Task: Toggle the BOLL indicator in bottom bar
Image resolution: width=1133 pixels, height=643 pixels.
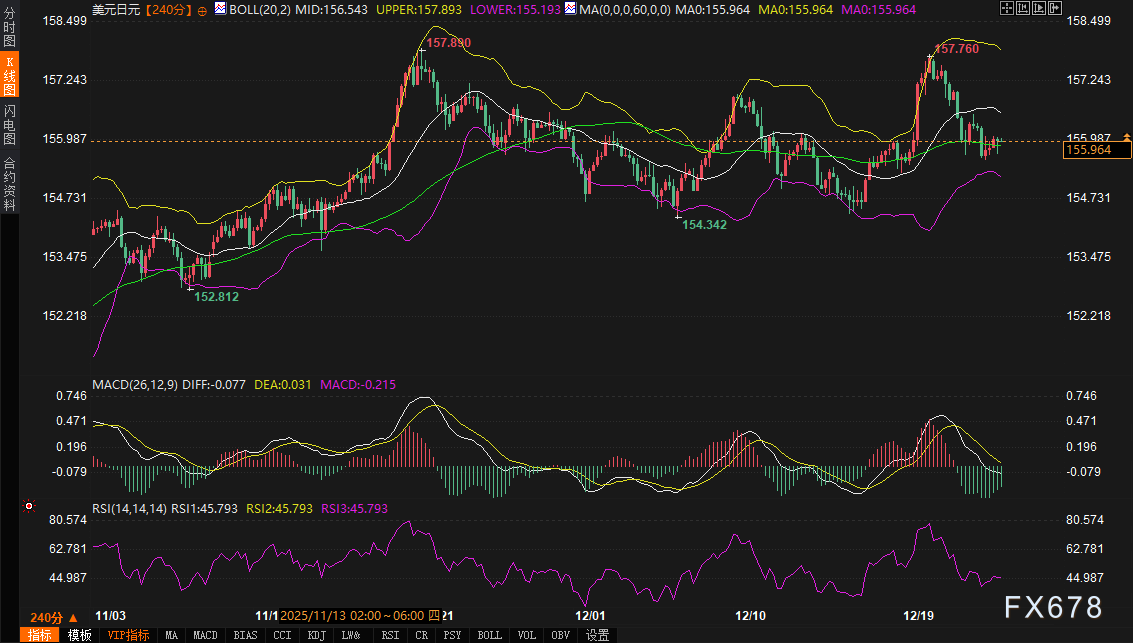Action: coord(489,635)
